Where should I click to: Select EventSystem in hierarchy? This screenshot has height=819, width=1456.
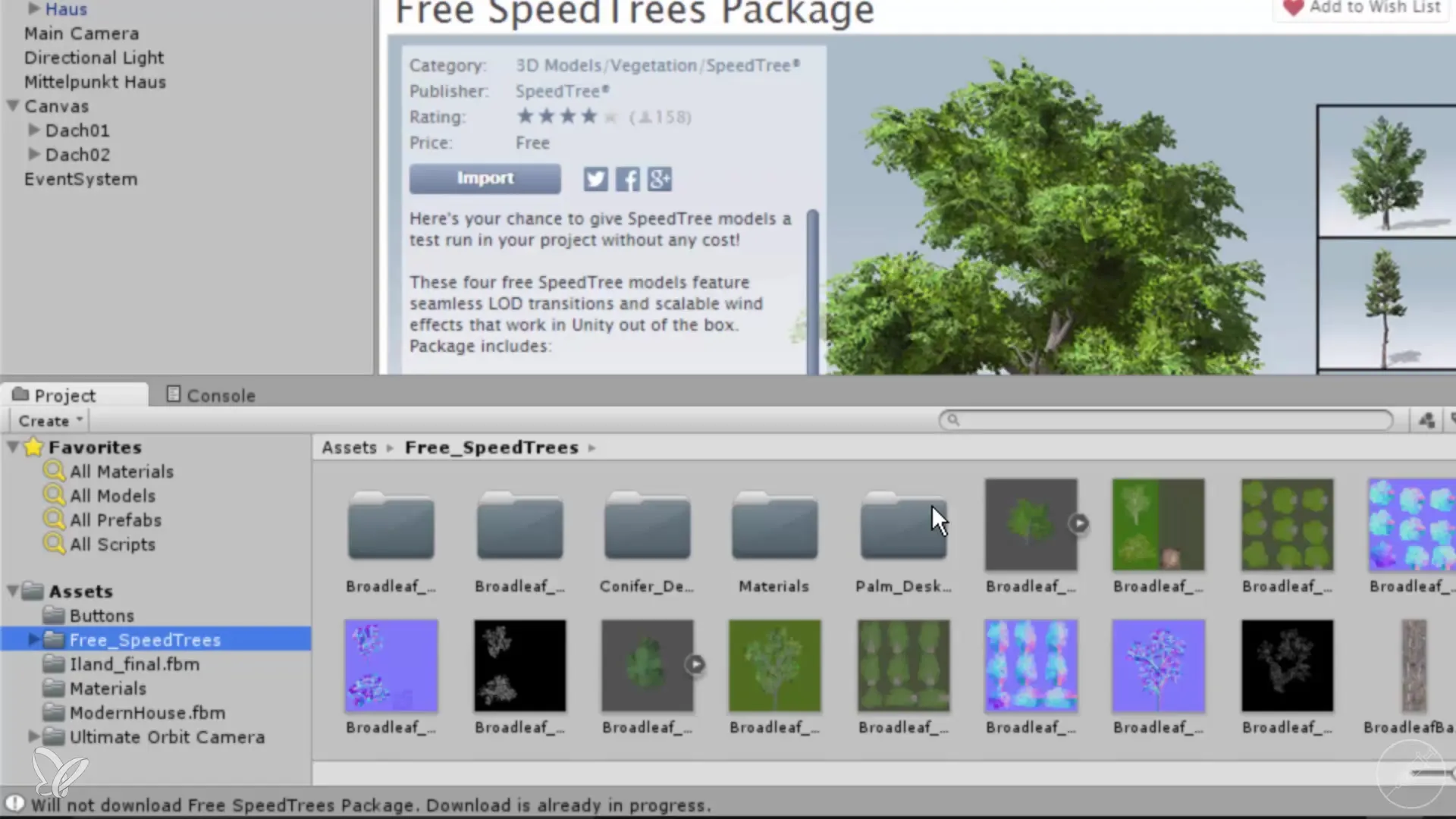(x=80, y=179)
